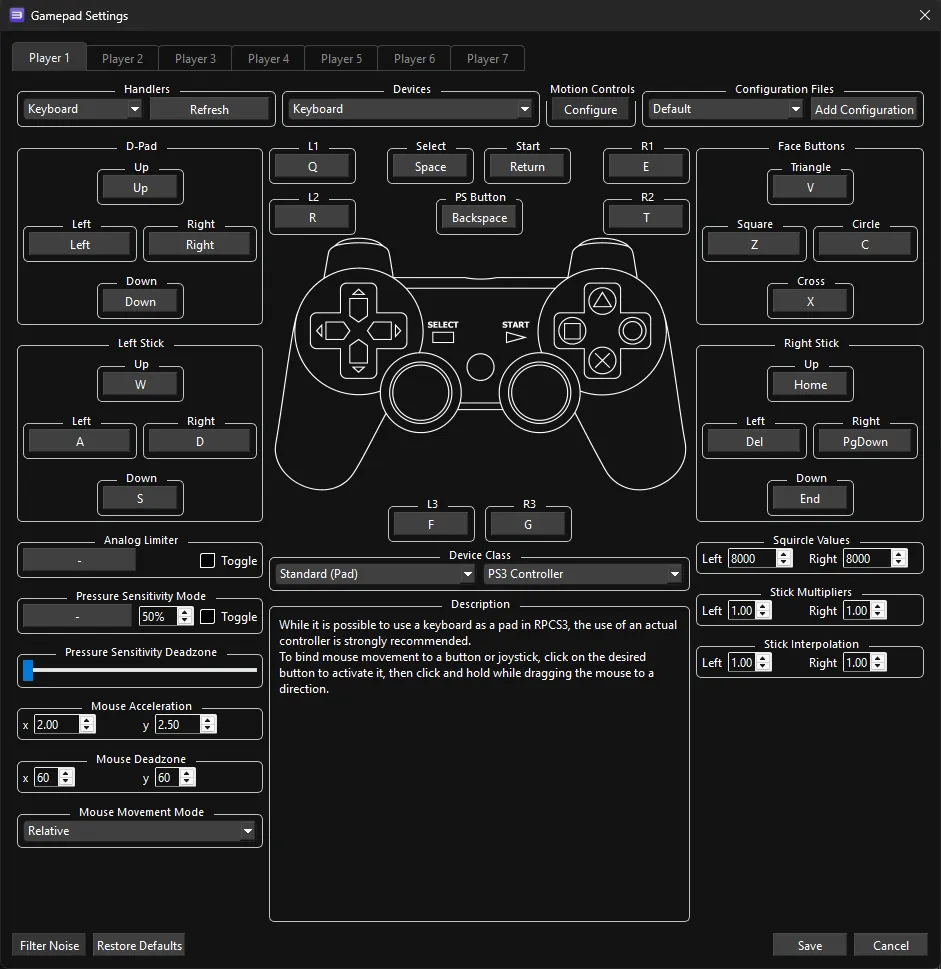Enable the Analog Limiter Toggle checkbox
941x969 pixels.
pos(208,561)
